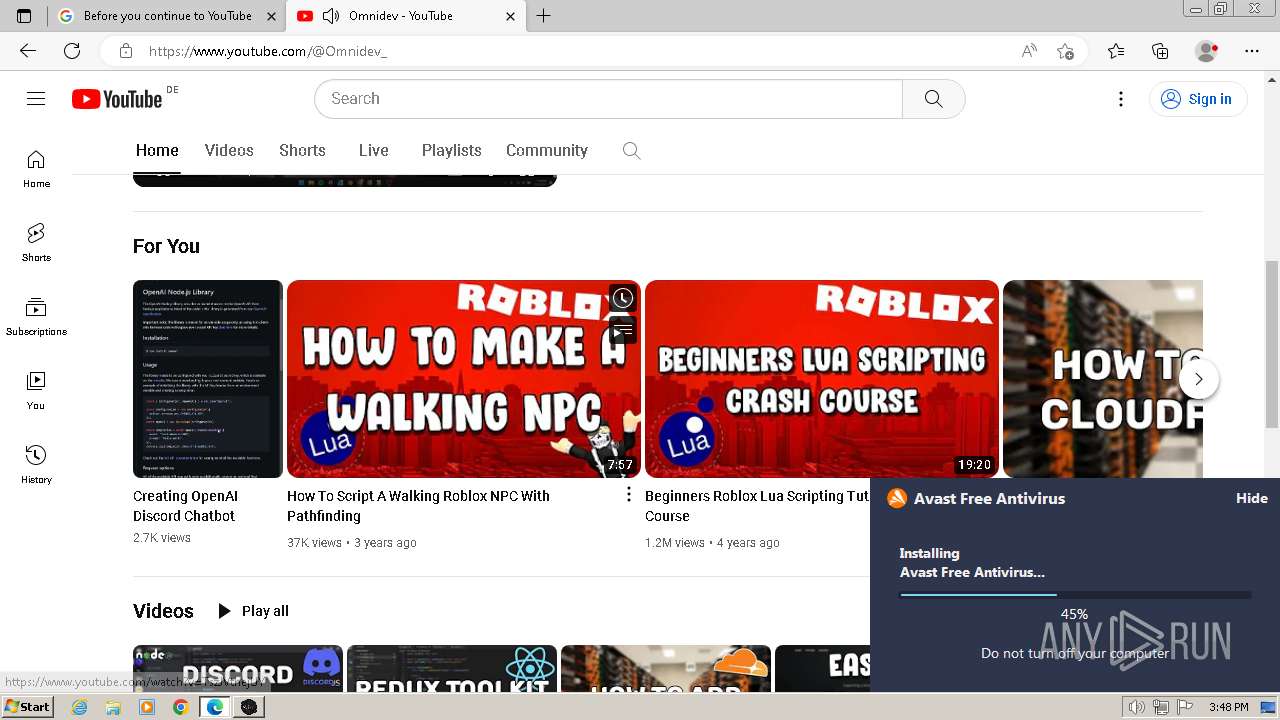This screenshot has height=720, width=1280.
Task: Open Creating OpenAI Discord Chatbot title
Action: click(185, 506)
